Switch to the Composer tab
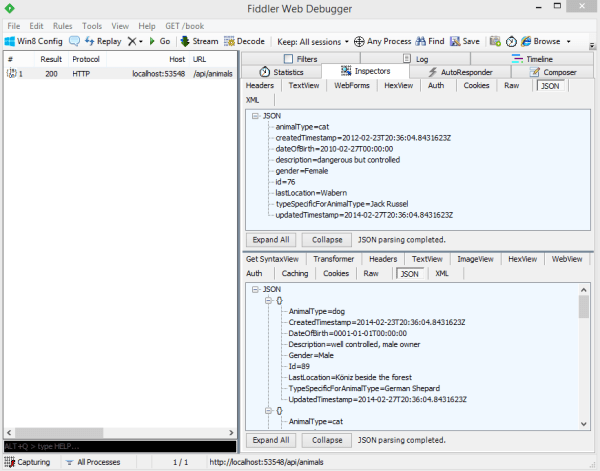 pos(553,72)
